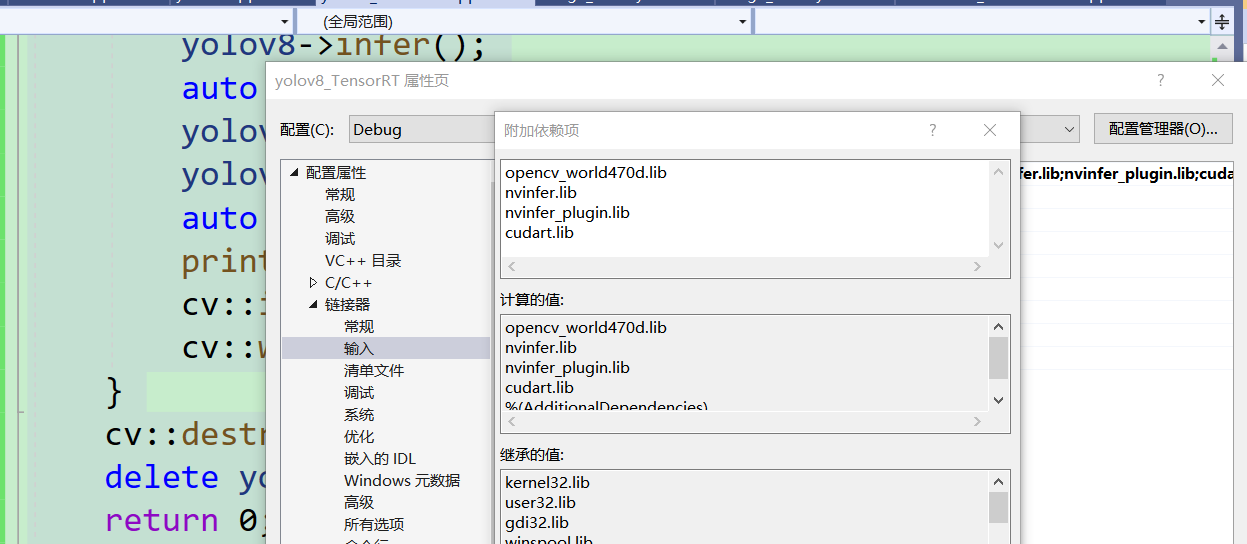Image resolution: width=1247 pixels, height=544 pixels.
Task: Select 调试 under 配置属性
Action: [x=340, y=238]
